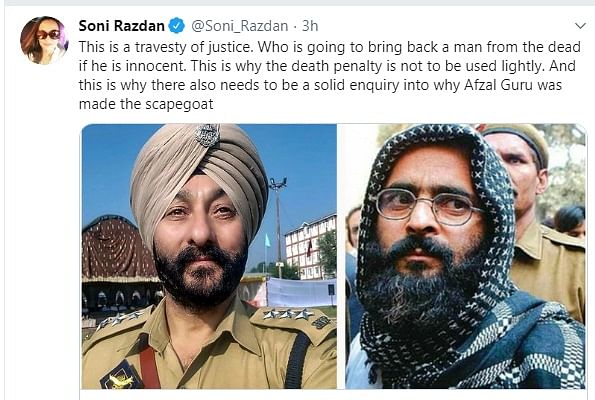Image resolution: width=595 pixels, height=400 pixels.
Task: Click the shoulder stars on officer's uniform
Action: point(288,314)
